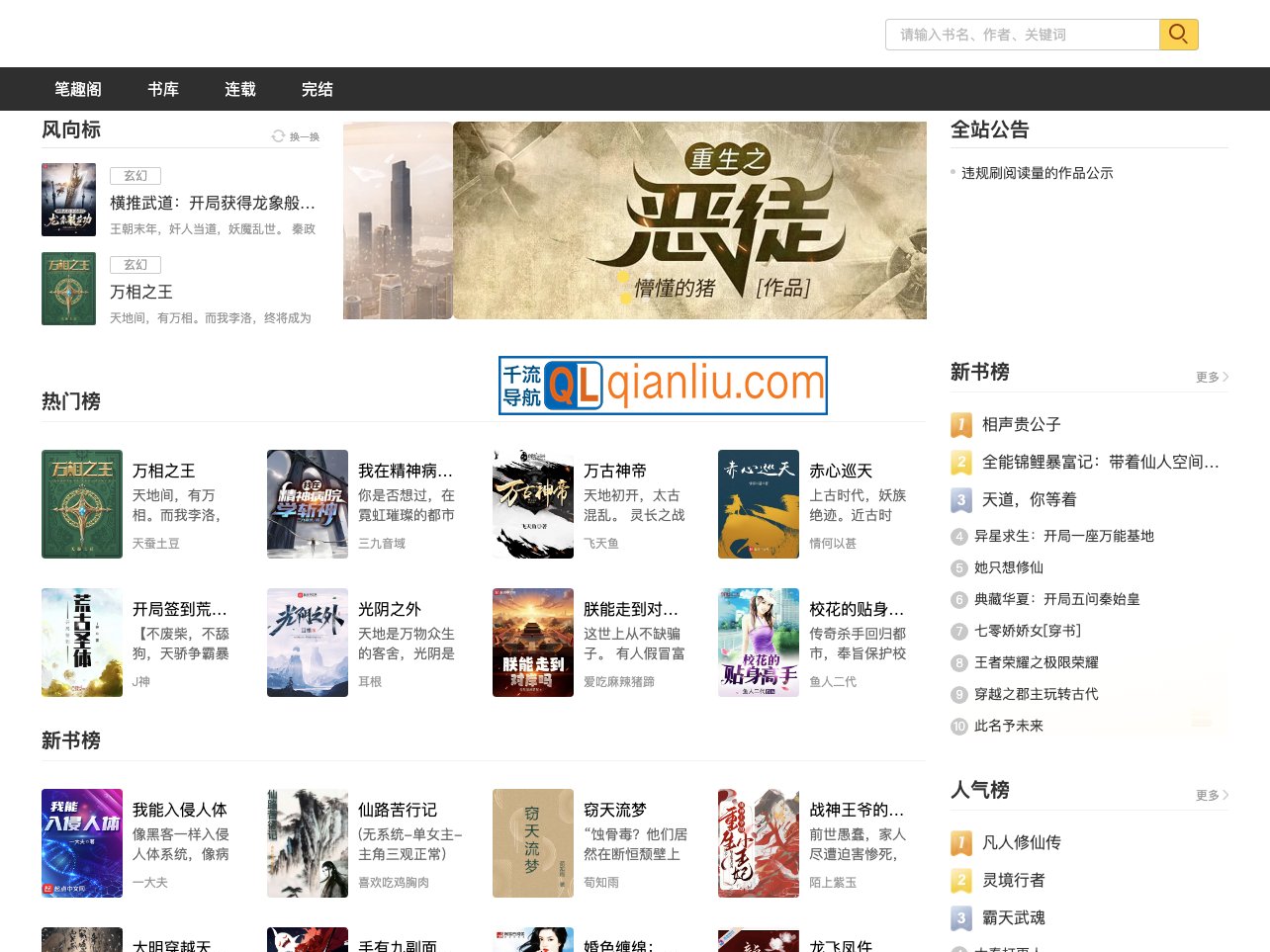This screenshot has height=952, width=1270.
Task: Open the 赤心巡天 book cover thumbnail
Action: coord(759,503)
